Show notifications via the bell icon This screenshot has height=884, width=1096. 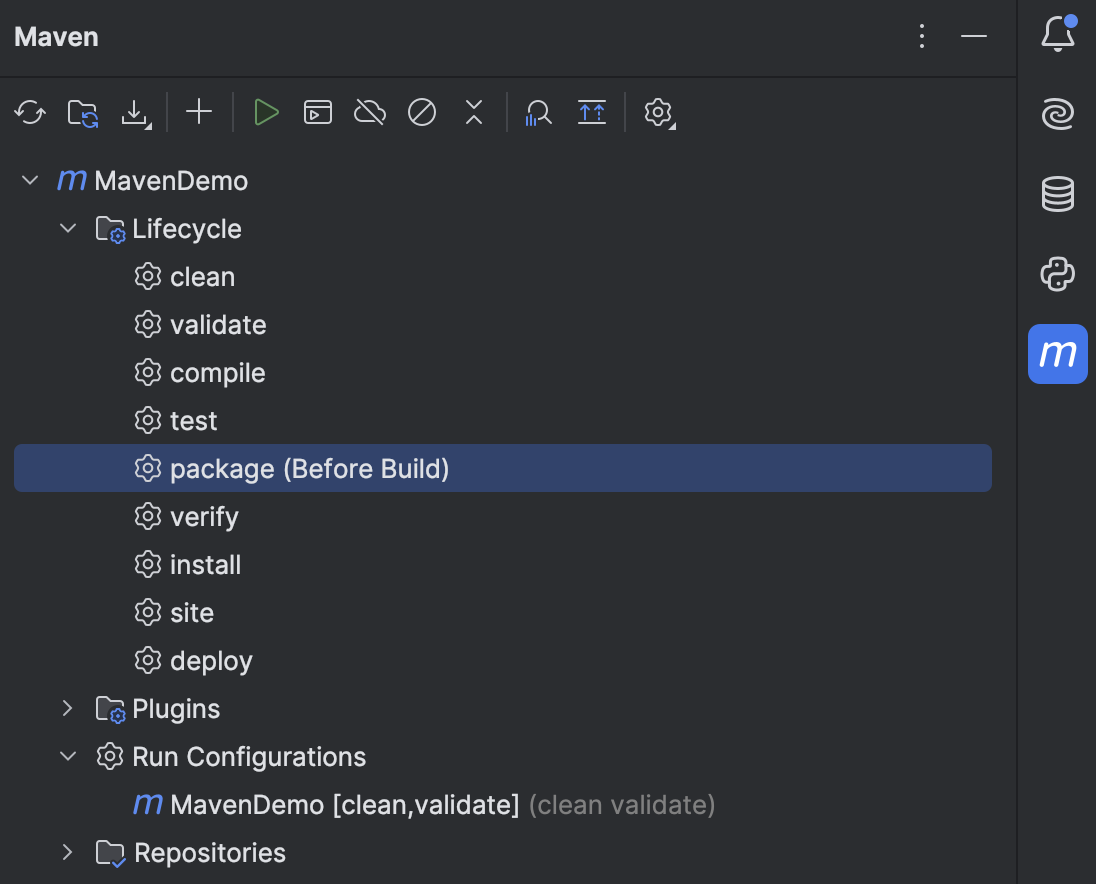1057,33
